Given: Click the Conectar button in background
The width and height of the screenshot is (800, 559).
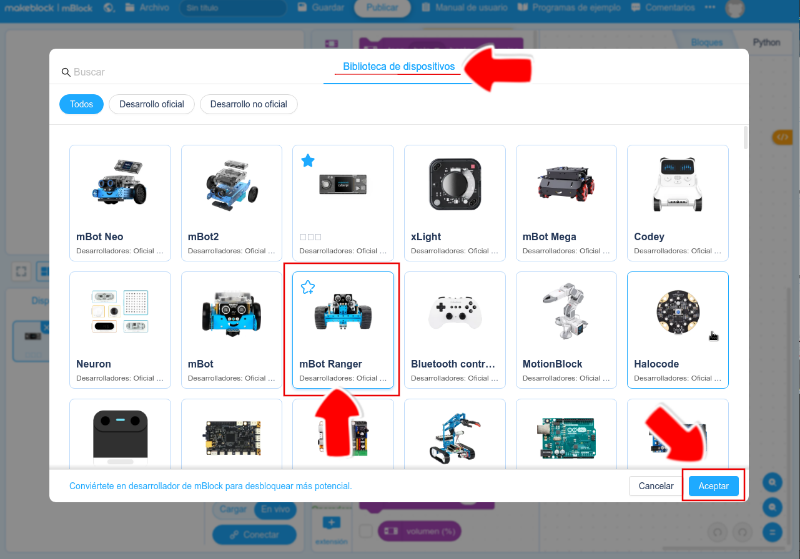Looking at the screenshot, I should click(x=254, y=535).
